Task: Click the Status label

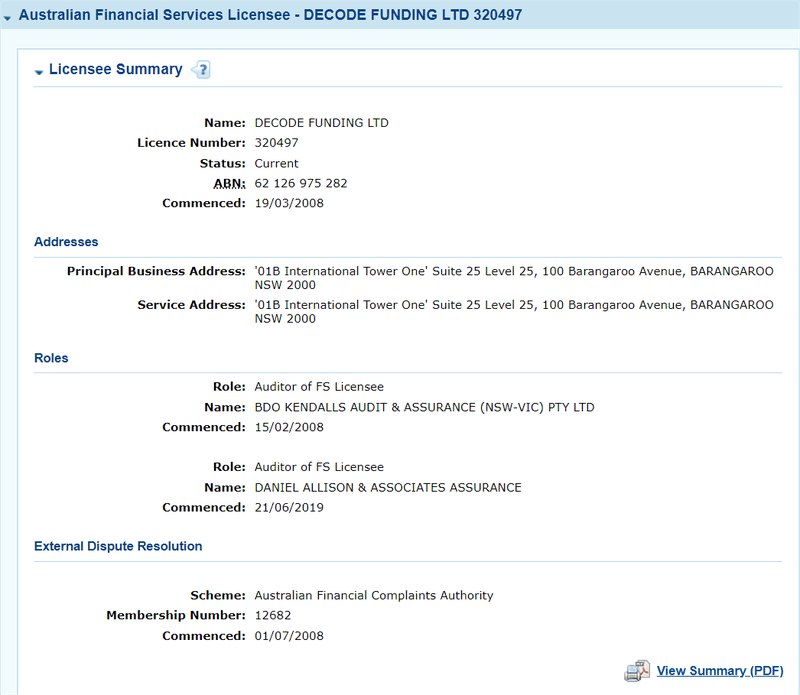Action: (x=222, y=163)
